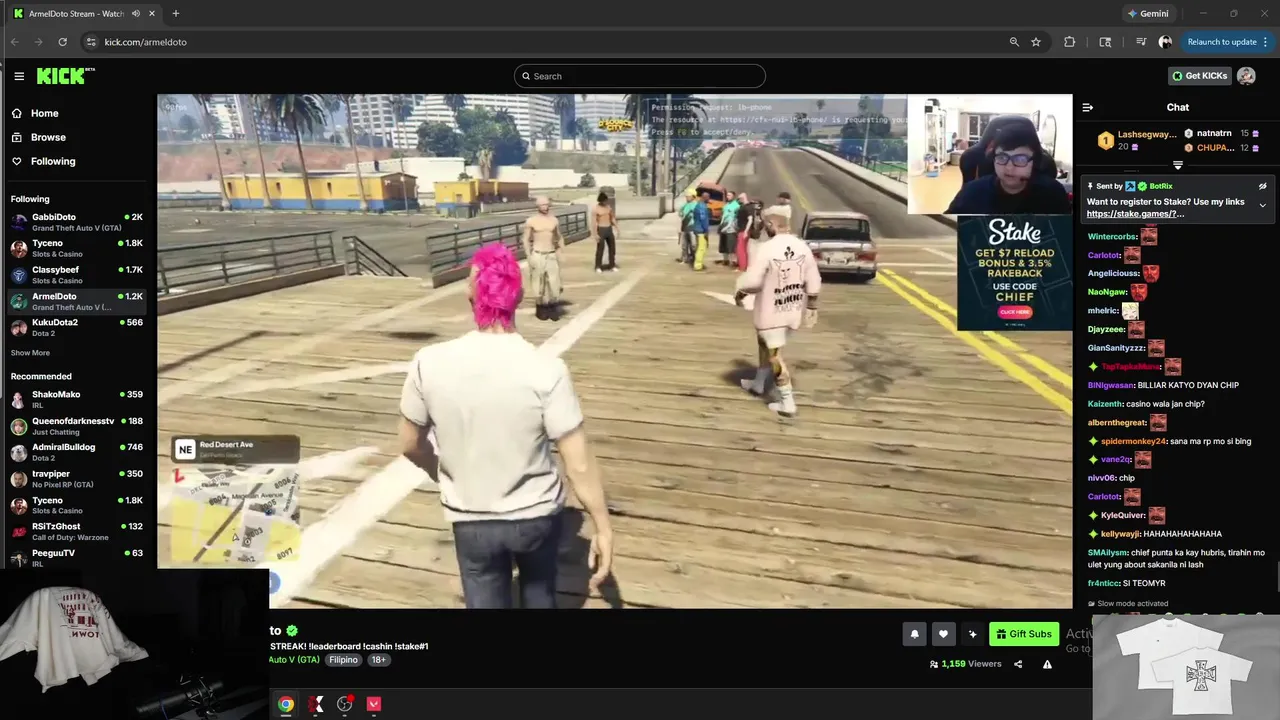Open the Auto V (GTA) category link
The image size is (1280, 720).
(295, 660)
